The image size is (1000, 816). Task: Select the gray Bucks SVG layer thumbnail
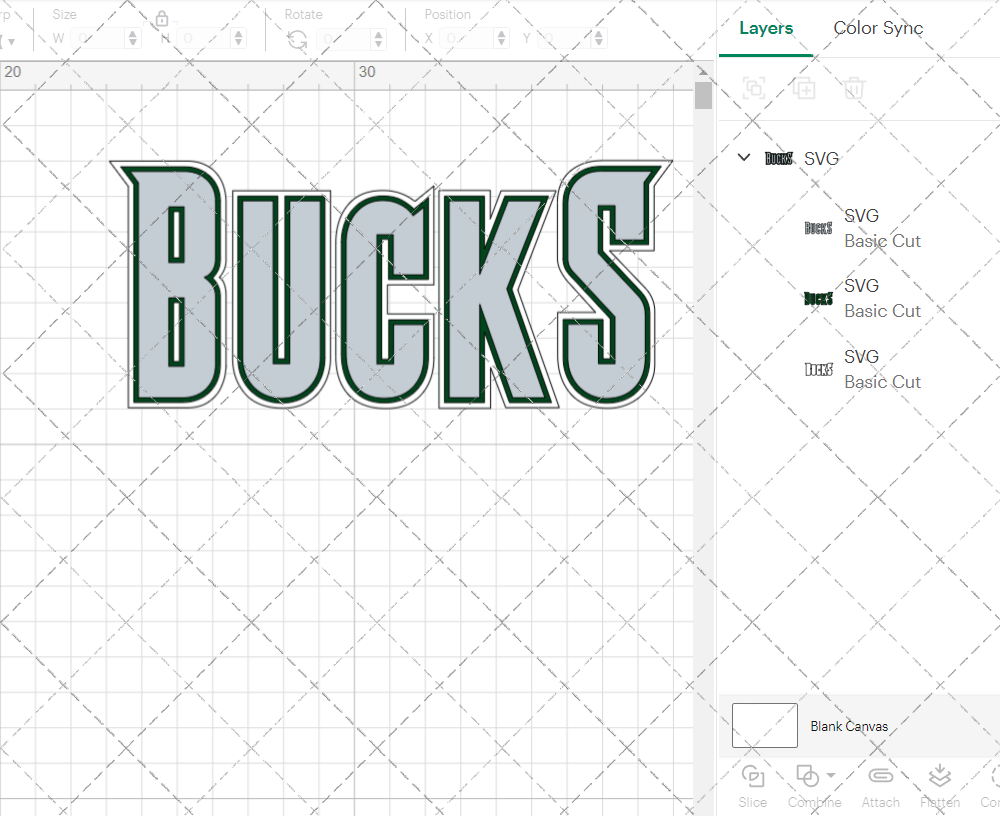click(818, 228)
